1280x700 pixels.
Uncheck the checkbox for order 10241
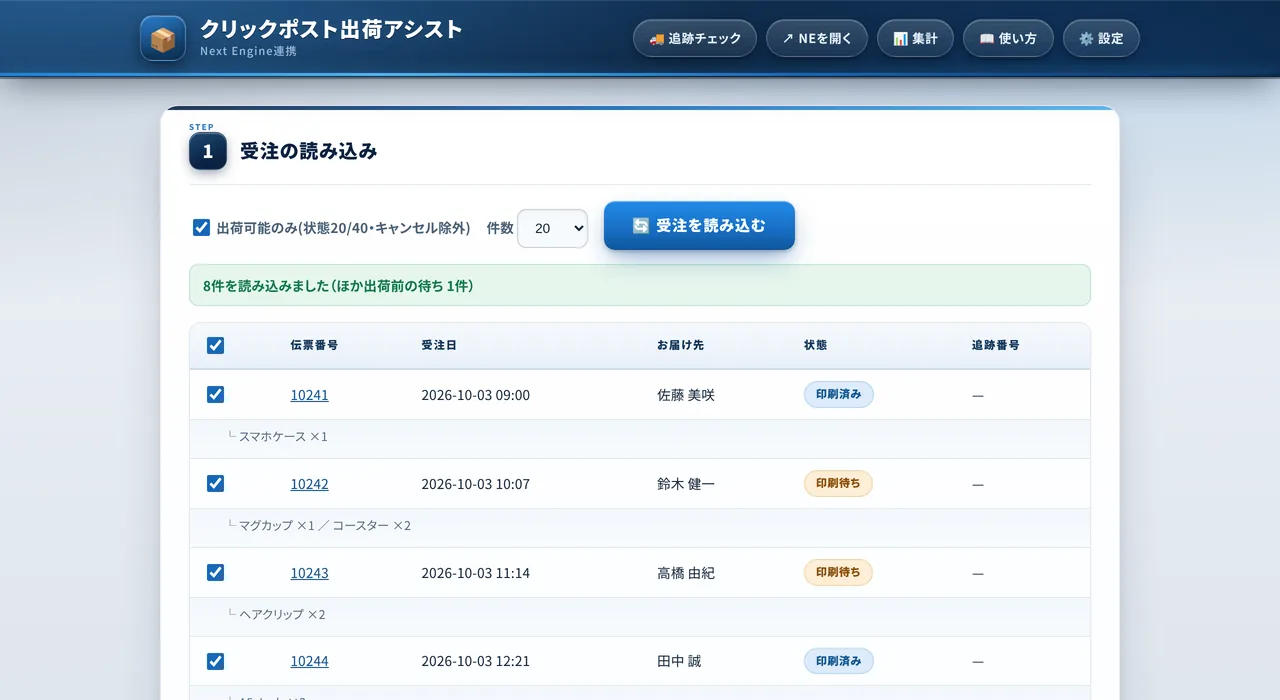[215, 394]
